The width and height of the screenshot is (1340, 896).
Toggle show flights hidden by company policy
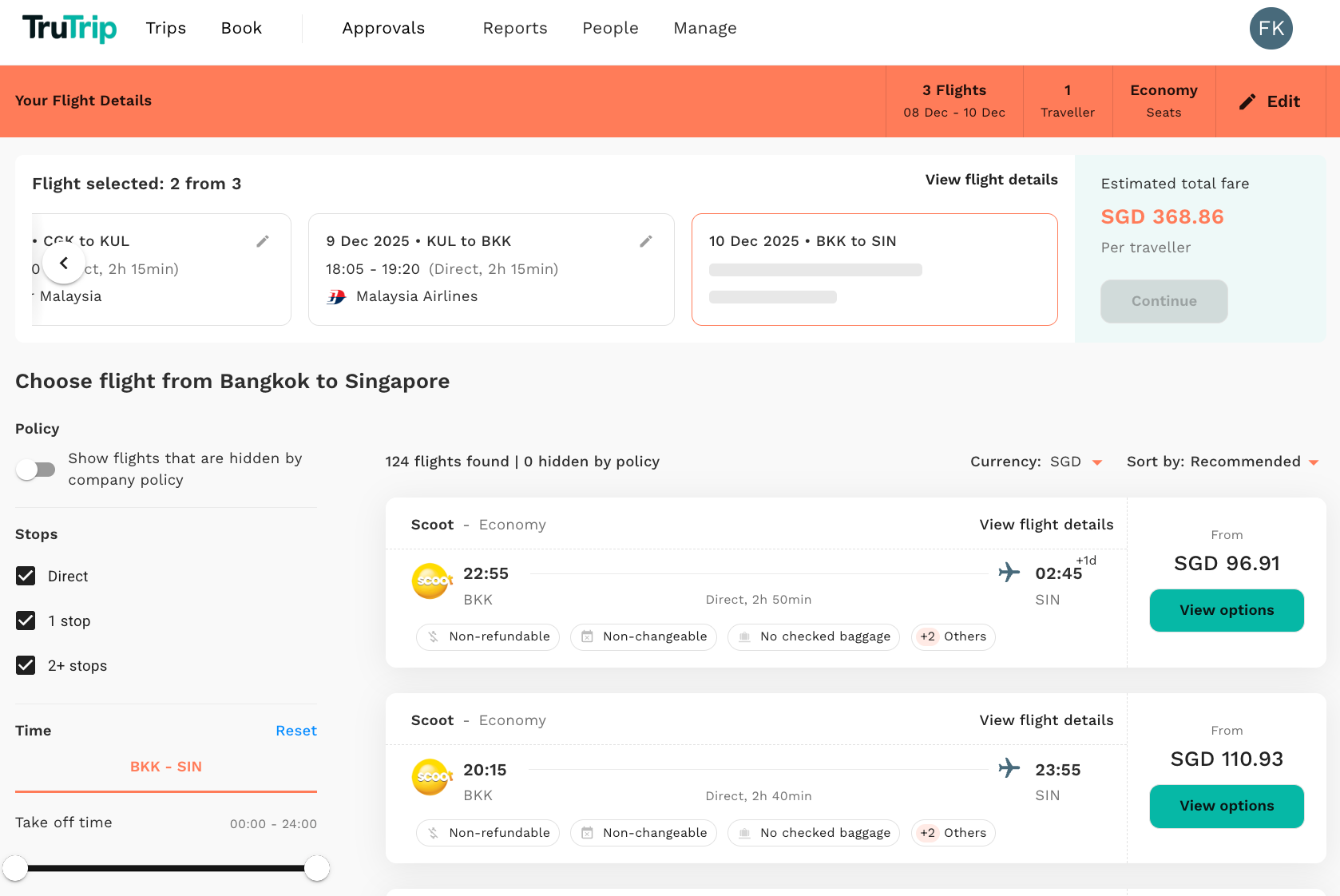pos(36,470)
